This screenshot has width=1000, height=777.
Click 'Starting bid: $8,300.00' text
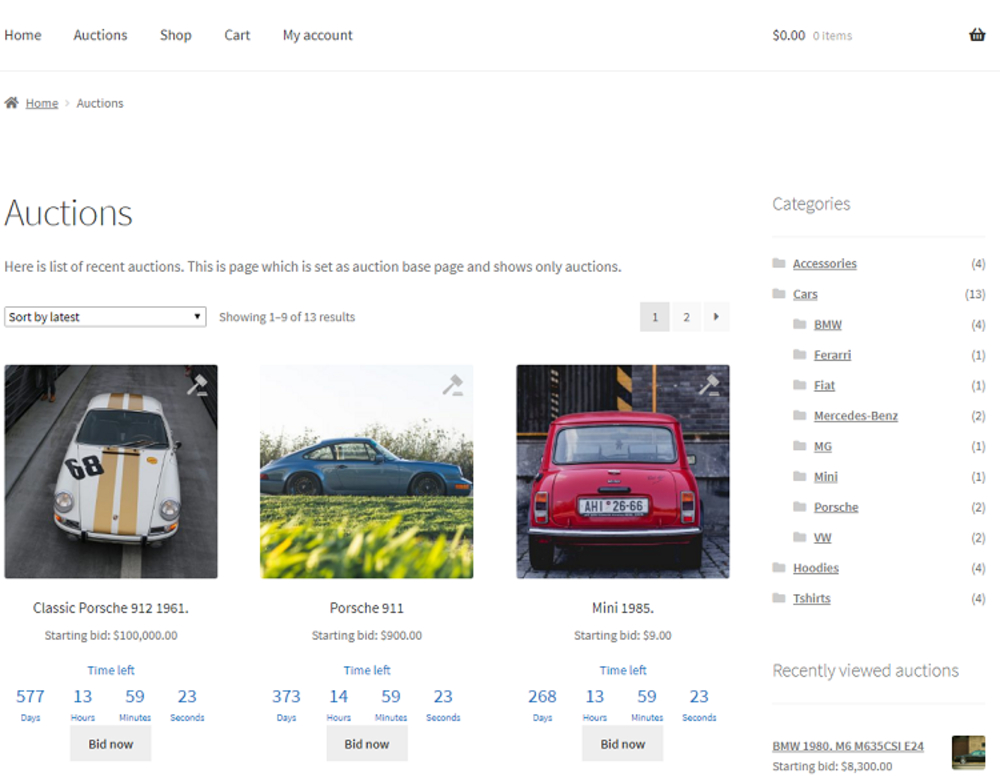[x=832, y=766]
